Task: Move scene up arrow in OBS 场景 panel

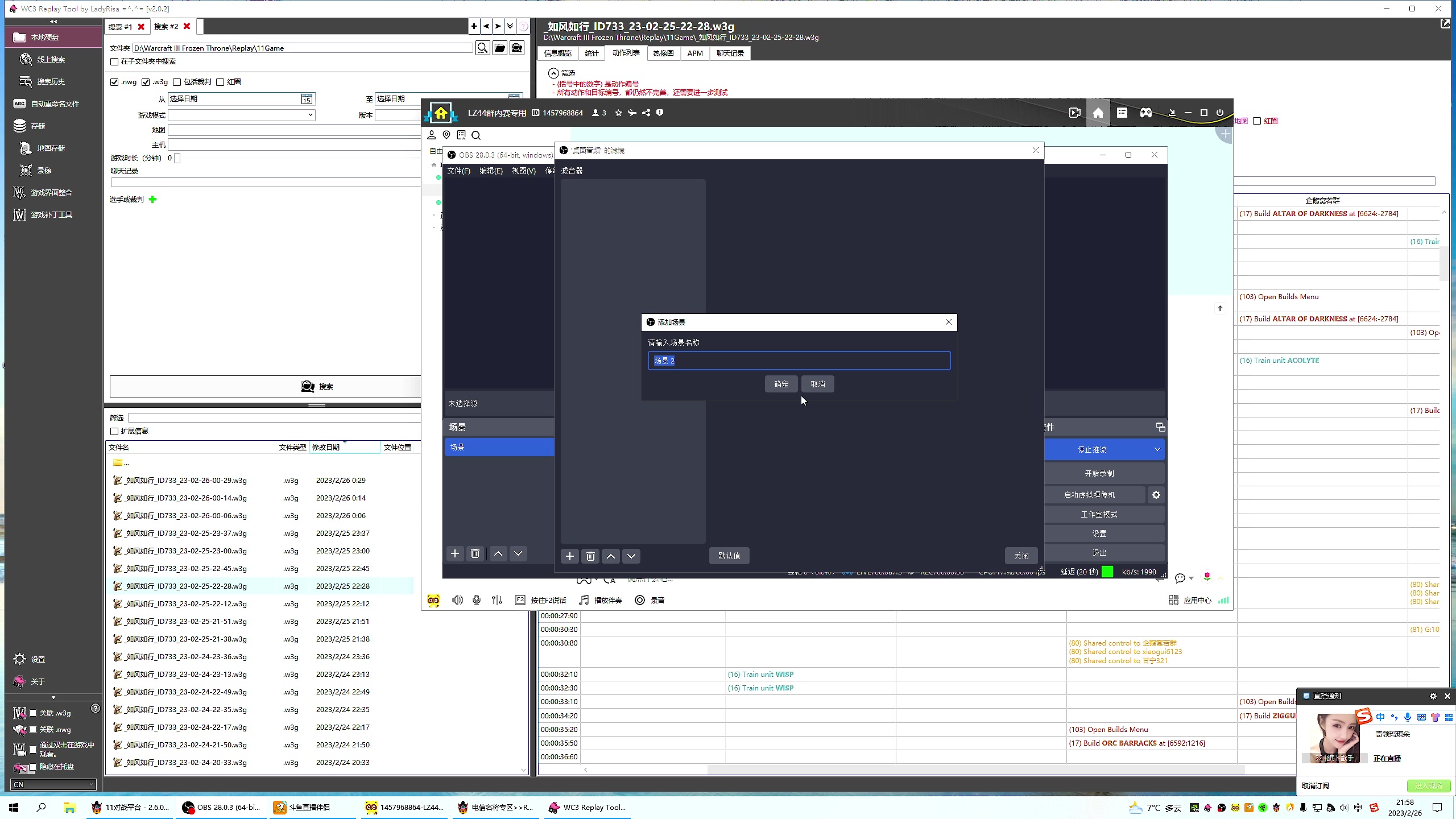Action: click(498, 553)
